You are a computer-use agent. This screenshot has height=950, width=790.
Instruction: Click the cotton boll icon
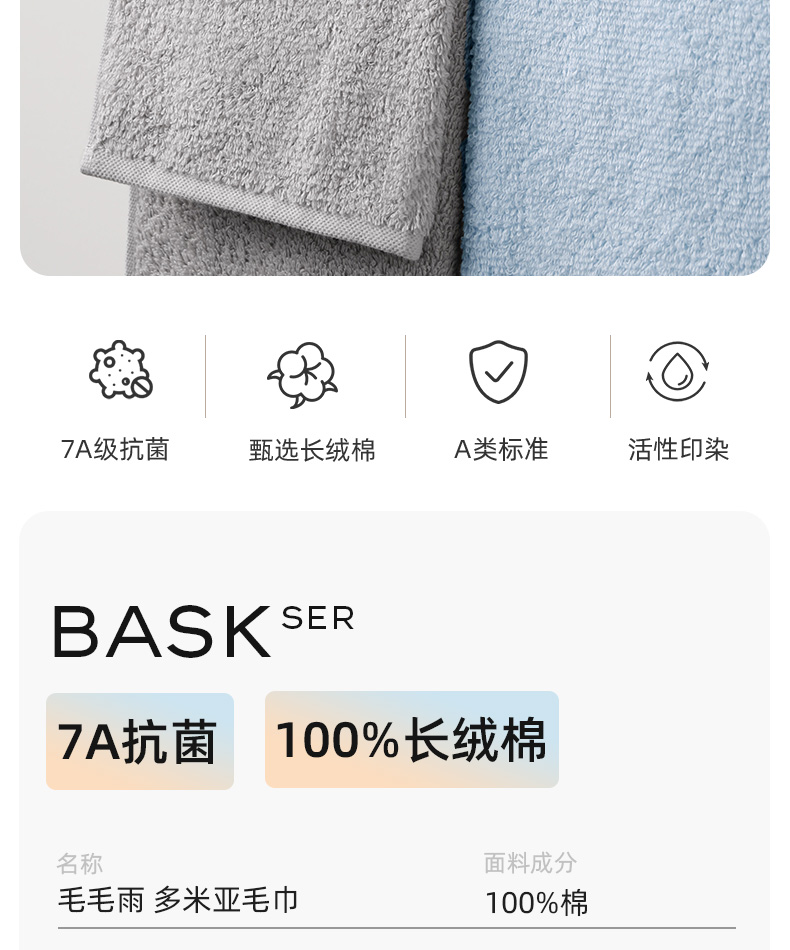[303, 374]
